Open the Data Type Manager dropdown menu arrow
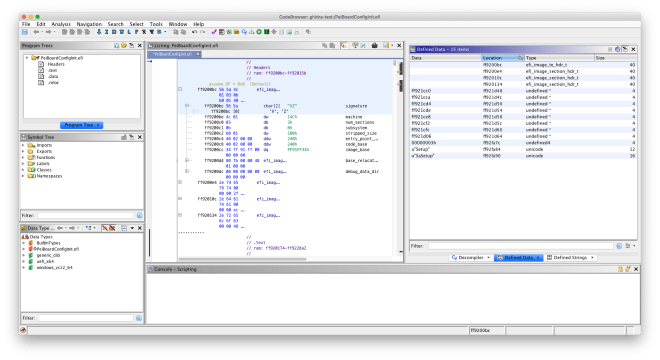660x360 pixels. tap(132, 228)
